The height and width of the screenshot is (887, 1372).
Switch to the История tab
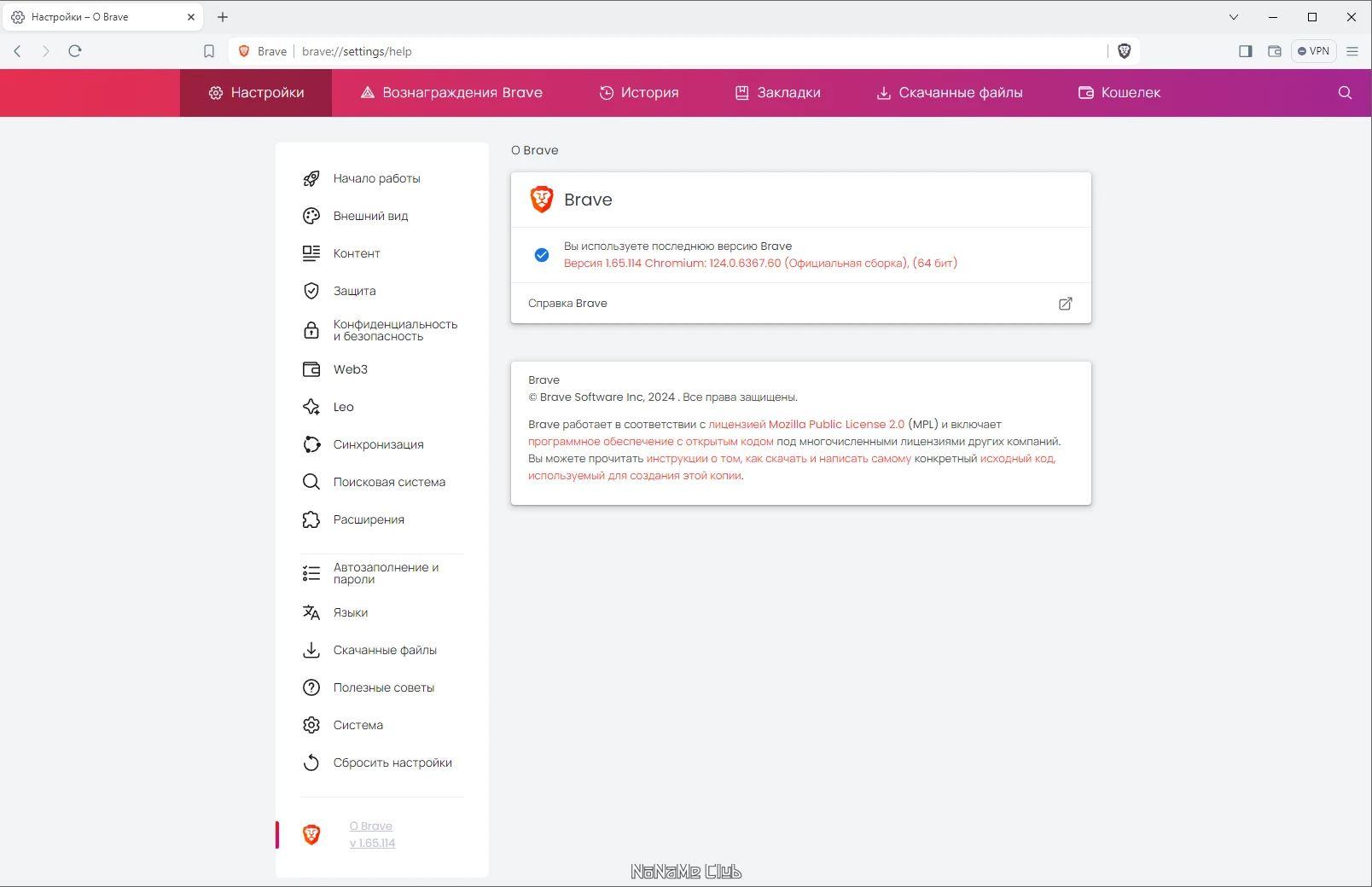(x=639, y=93)
